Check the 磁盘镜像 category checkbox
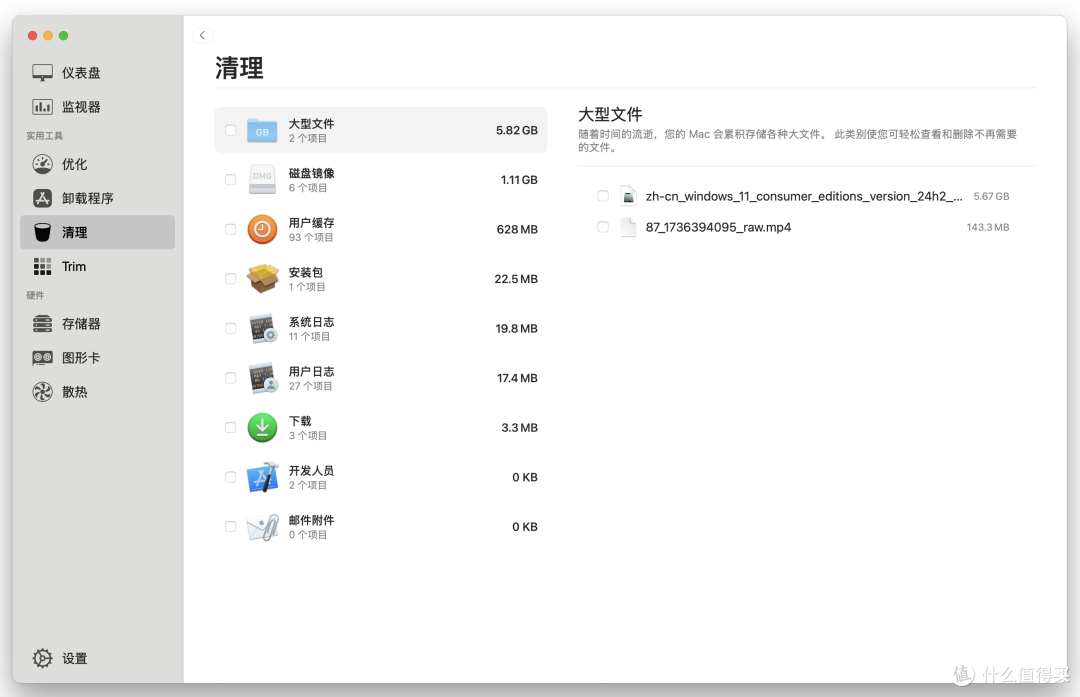This screenshot has height=697, width=1080. tap(231, 180)
